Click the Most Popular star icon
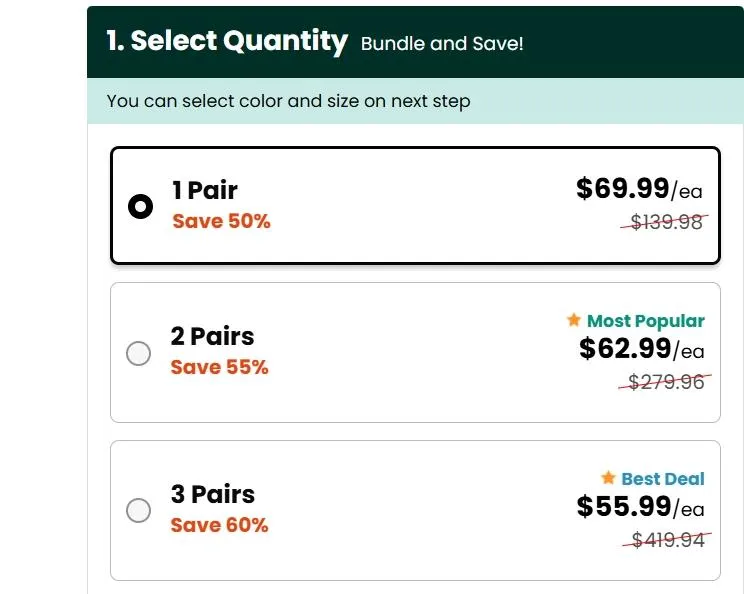The height and width of the screenshot is (594, 744). 573,321
